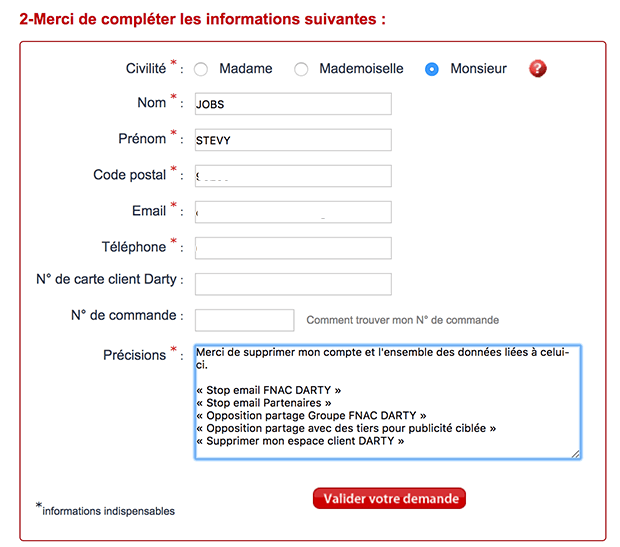Click into the Email input field

click(293, 212)
